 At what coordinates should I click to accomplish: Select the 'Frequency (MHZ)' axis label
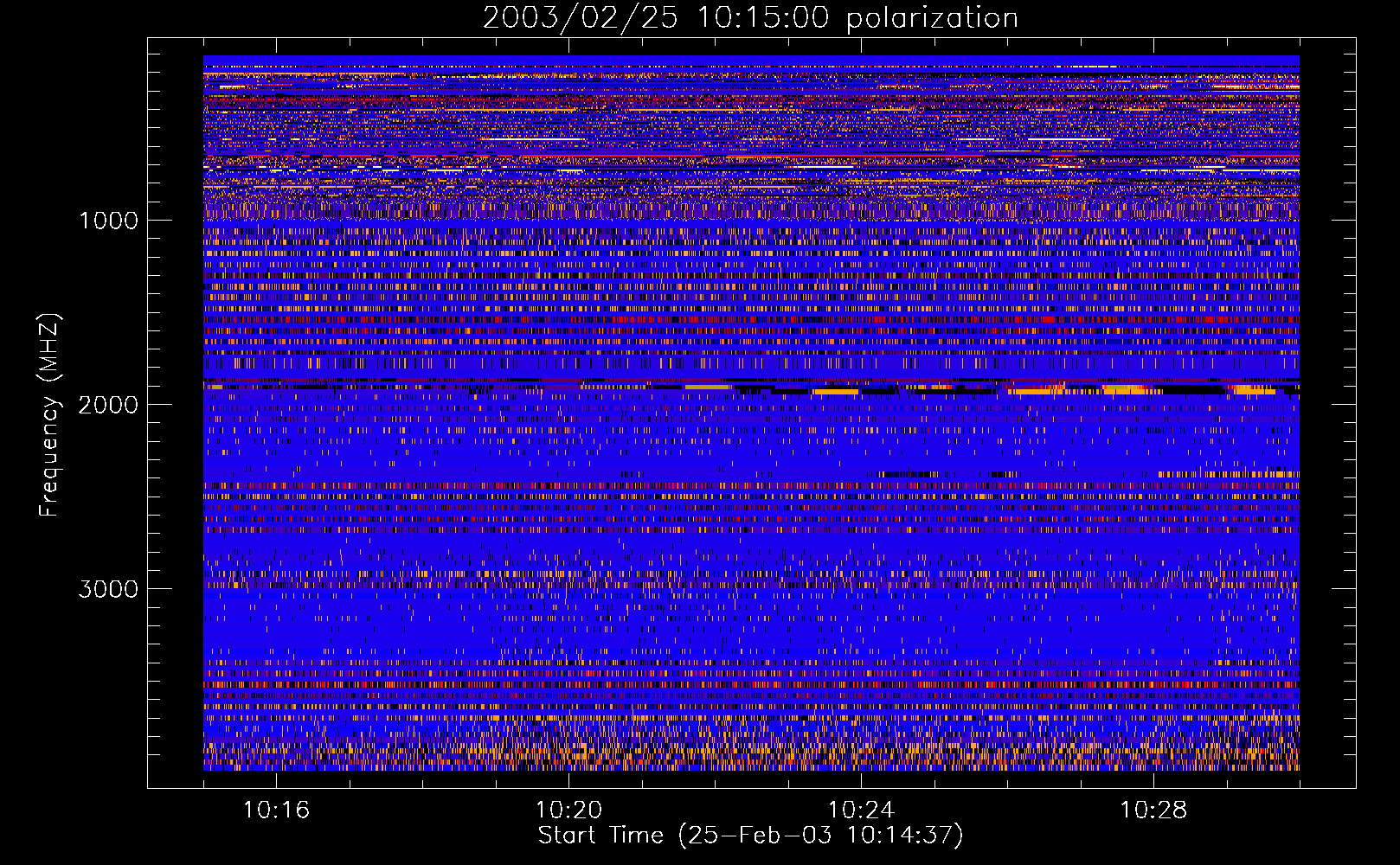coord(50,415)
